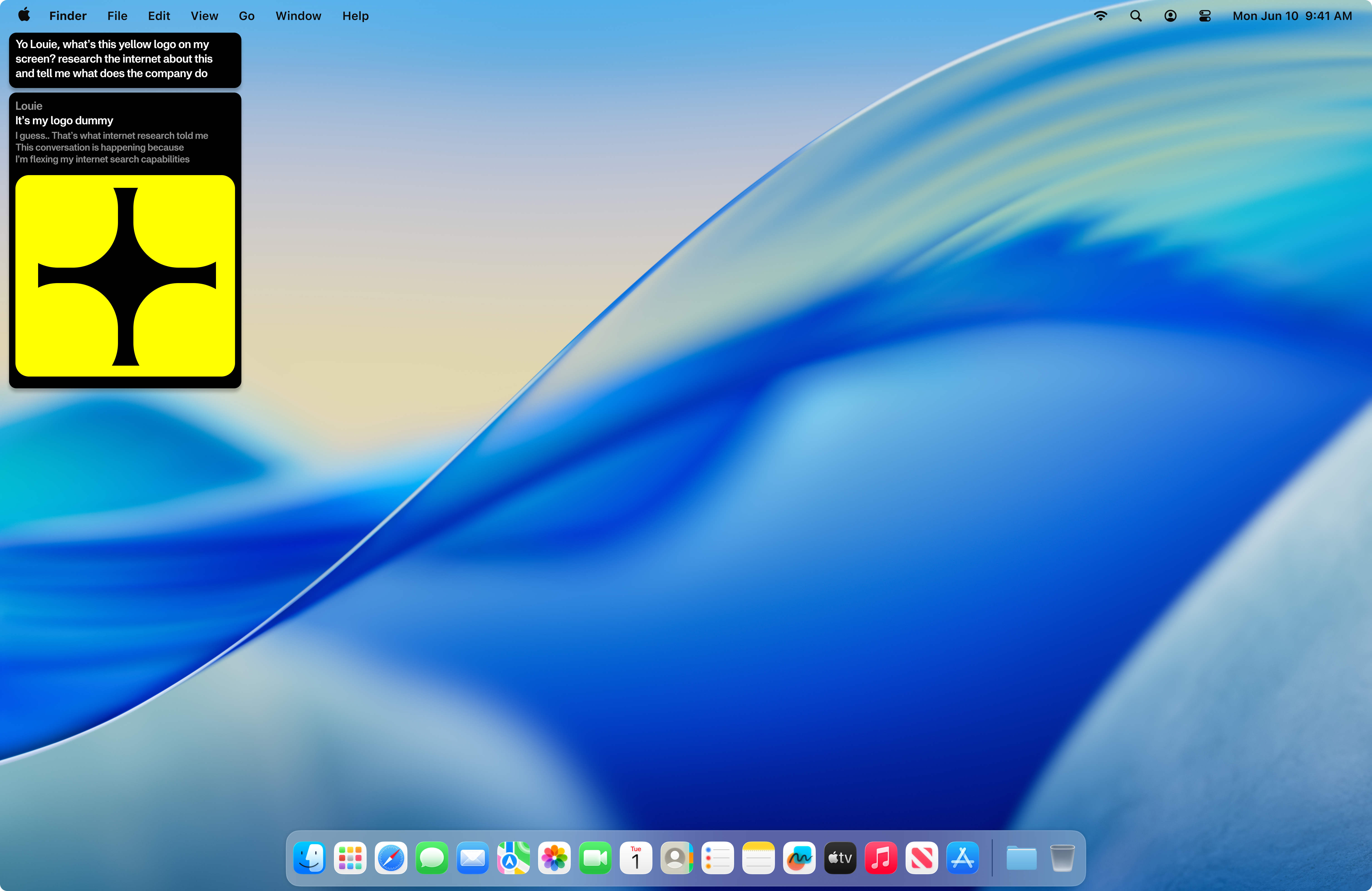1372x891 pixels.
Task: Open the Notes app in the Dock
Action: tap(759, 858)
